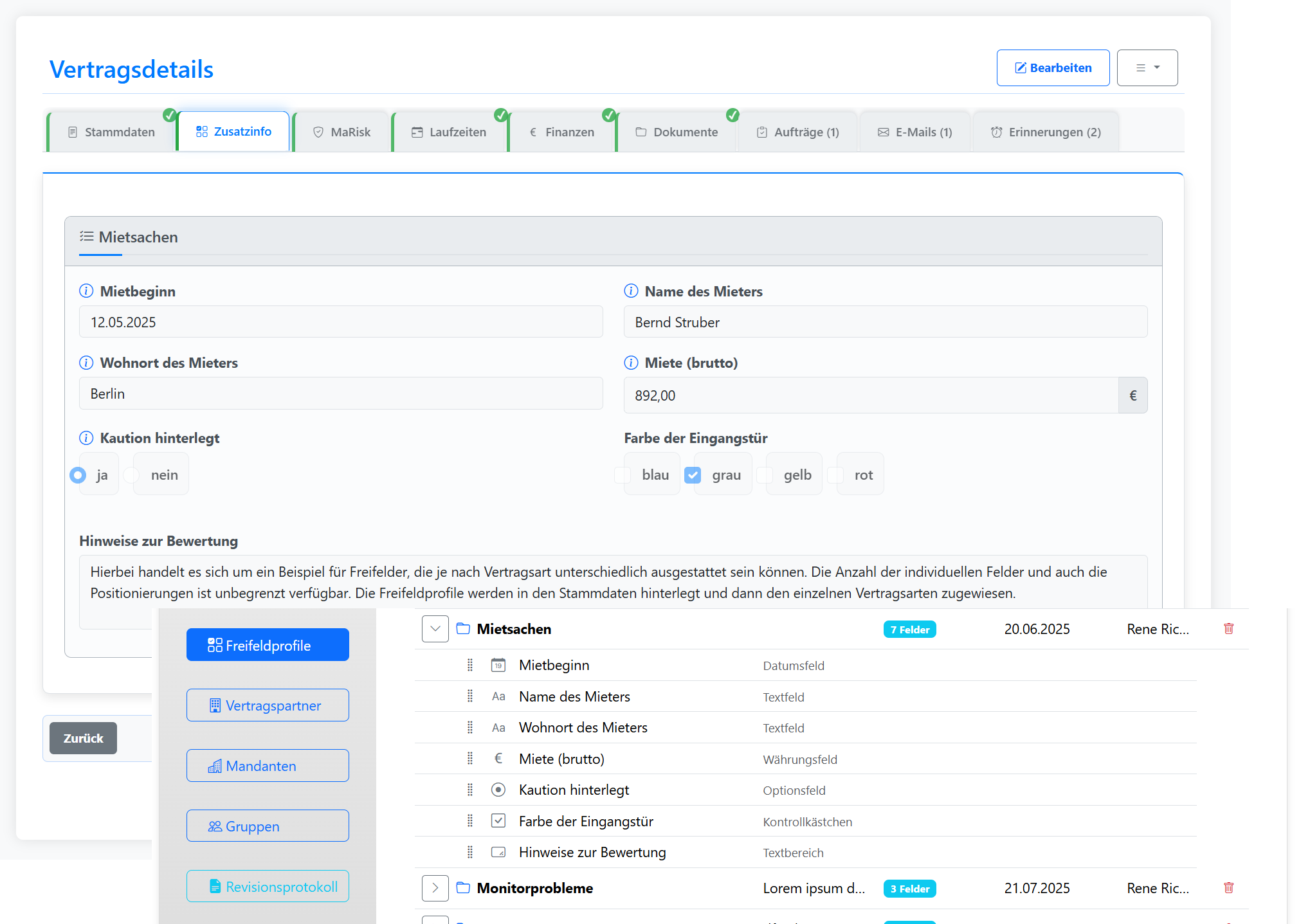1301x924 pixels.
Task: Check the 'blau' door color checkbox
Action: click(x=623, y=475)
